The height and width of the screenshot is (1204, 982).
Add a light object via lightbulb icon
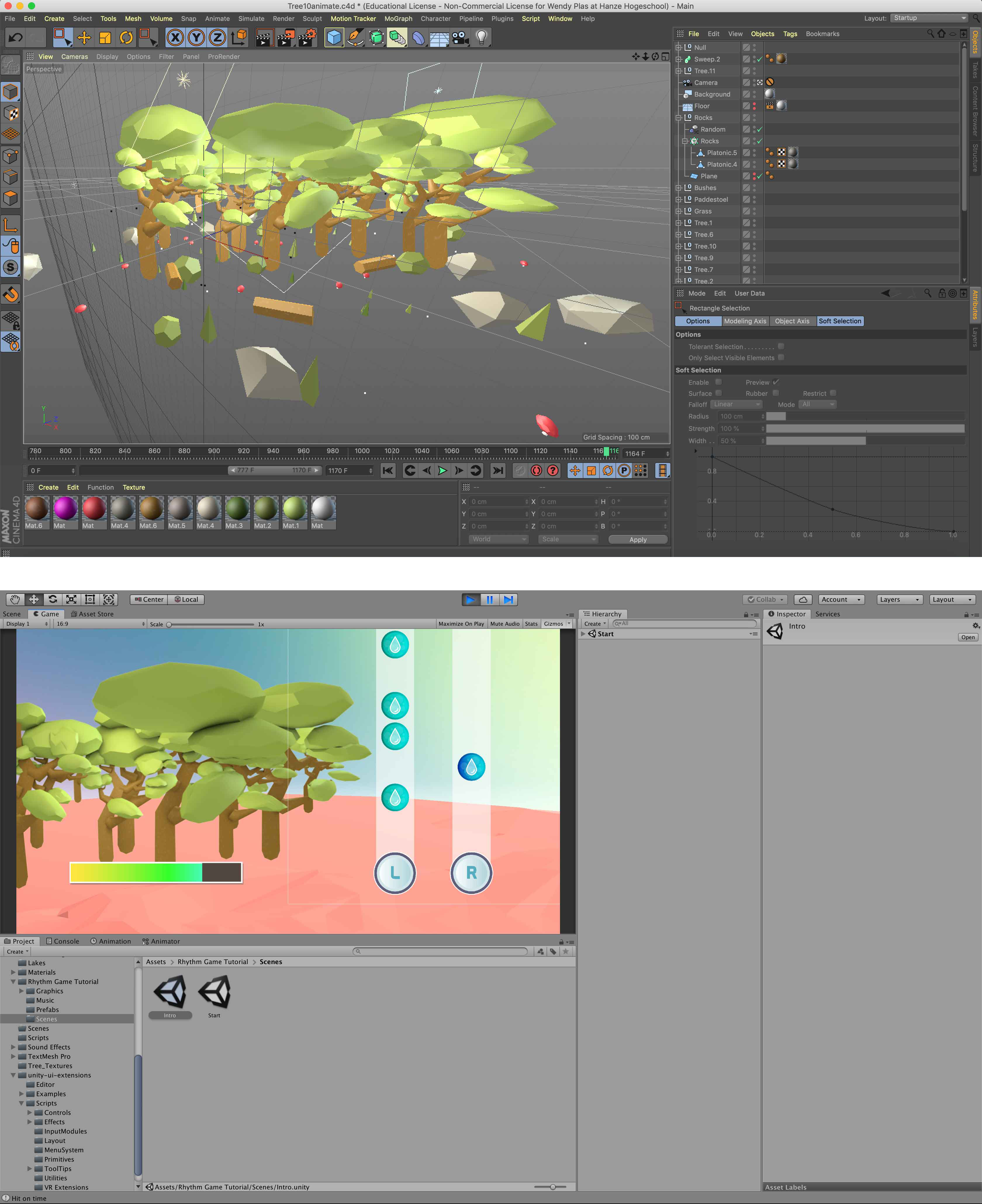(x=481, y=38)
